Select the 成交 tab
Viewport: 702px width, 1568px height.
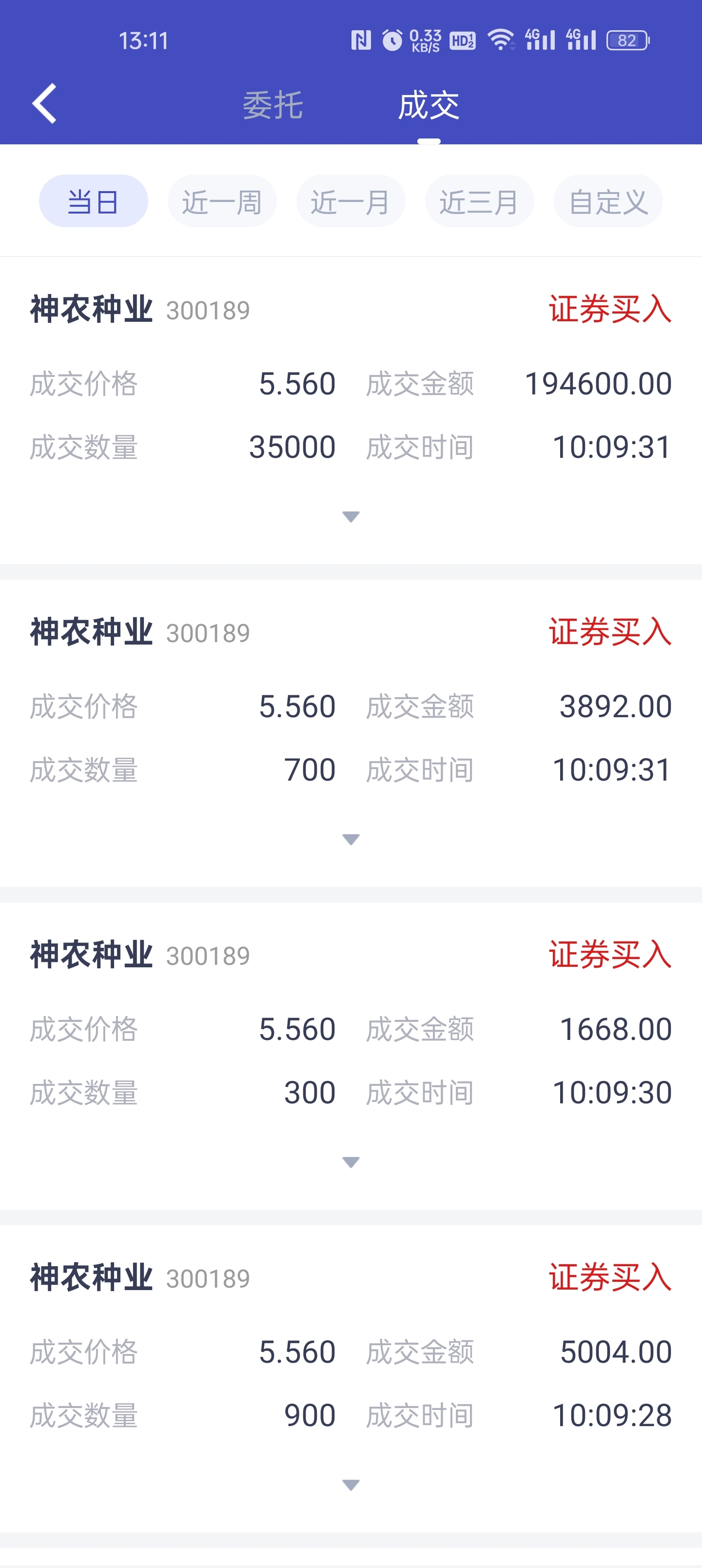429,105
